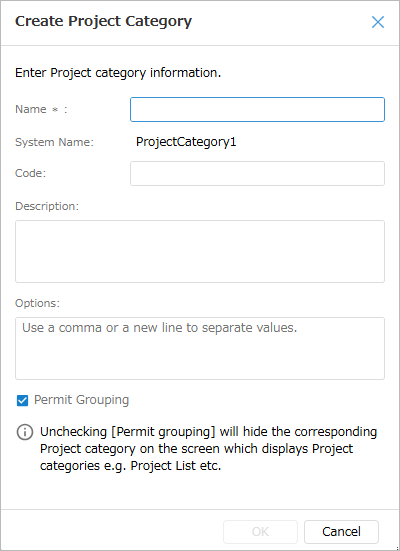
Task: Click the Options label
Action: 38,303
